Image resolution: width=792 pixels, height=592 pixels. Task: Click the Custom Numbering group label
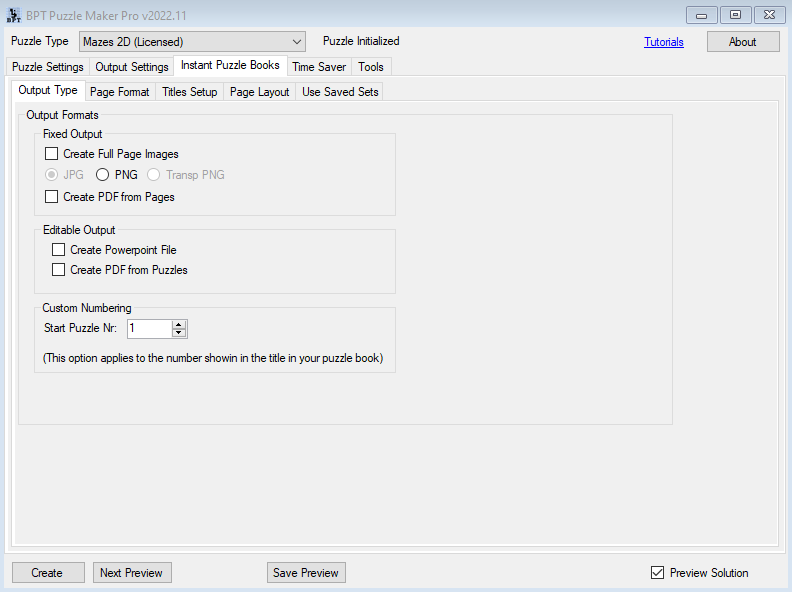pos(87,308)
